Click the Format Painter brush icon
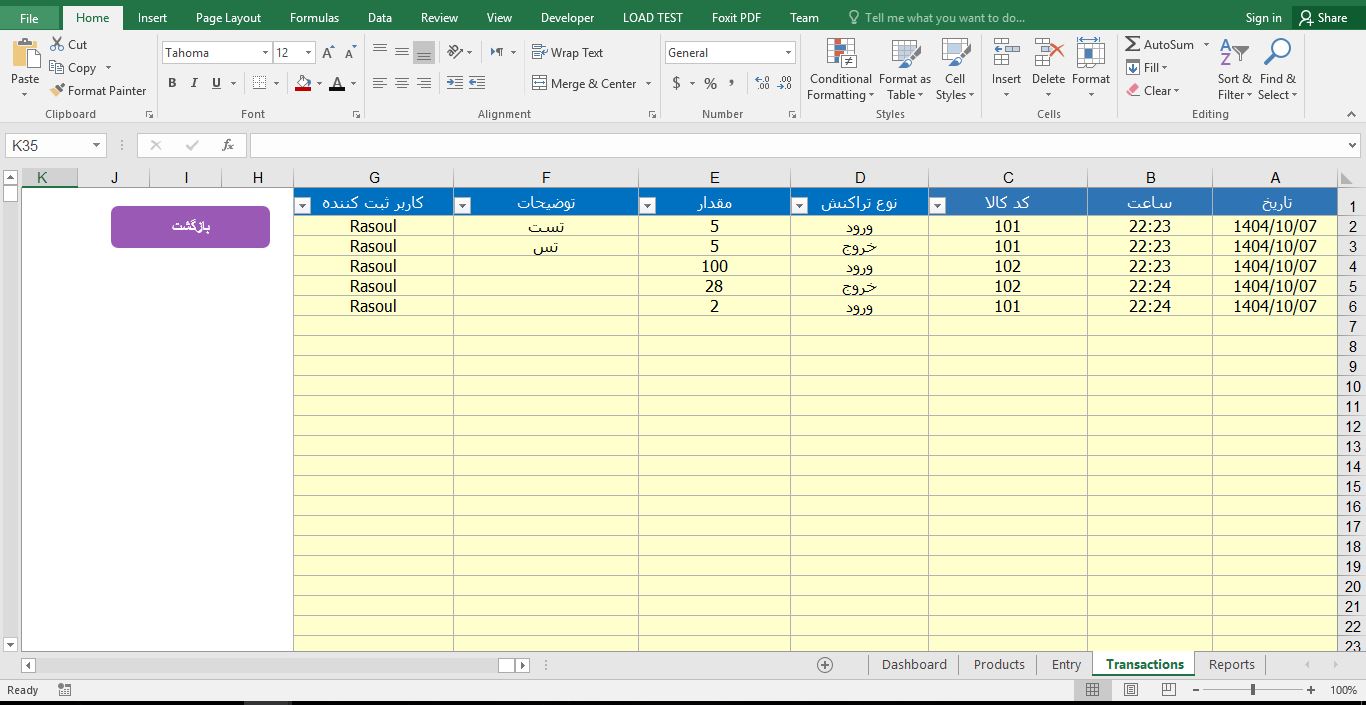The image size is (1366, 705). [x=58, y=90]
